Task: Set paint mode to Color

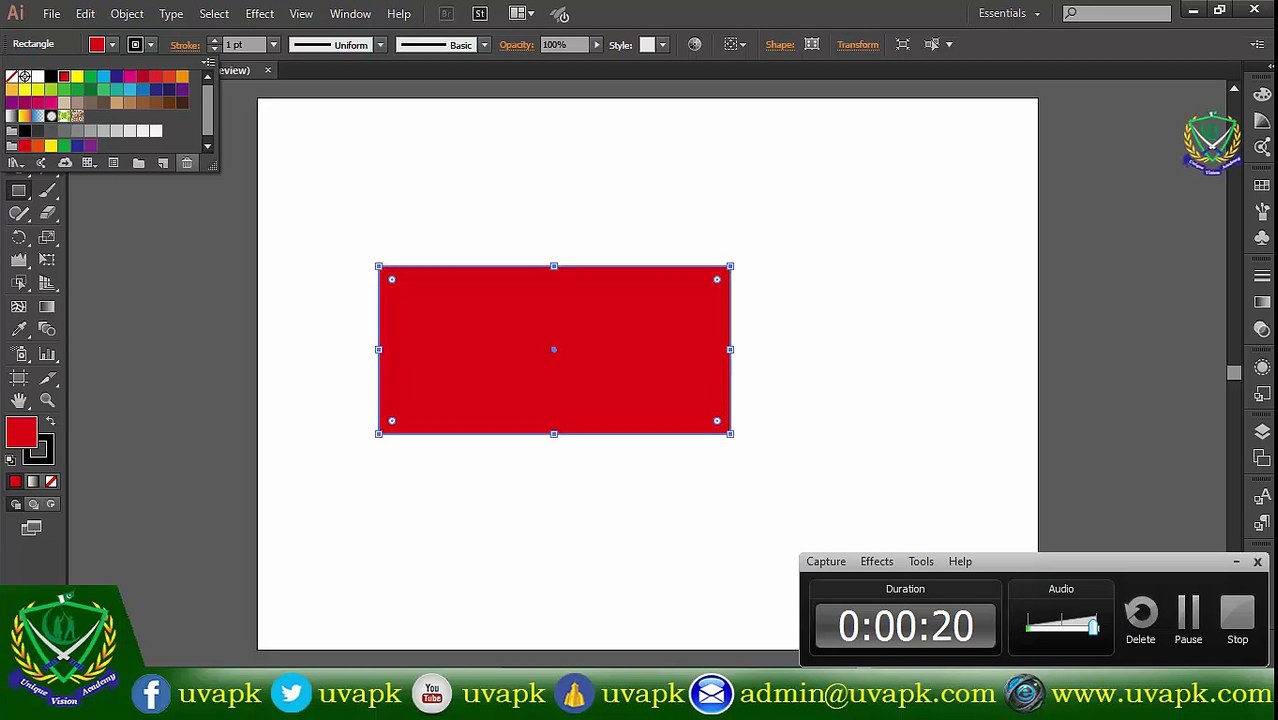Action: (15, 482)
